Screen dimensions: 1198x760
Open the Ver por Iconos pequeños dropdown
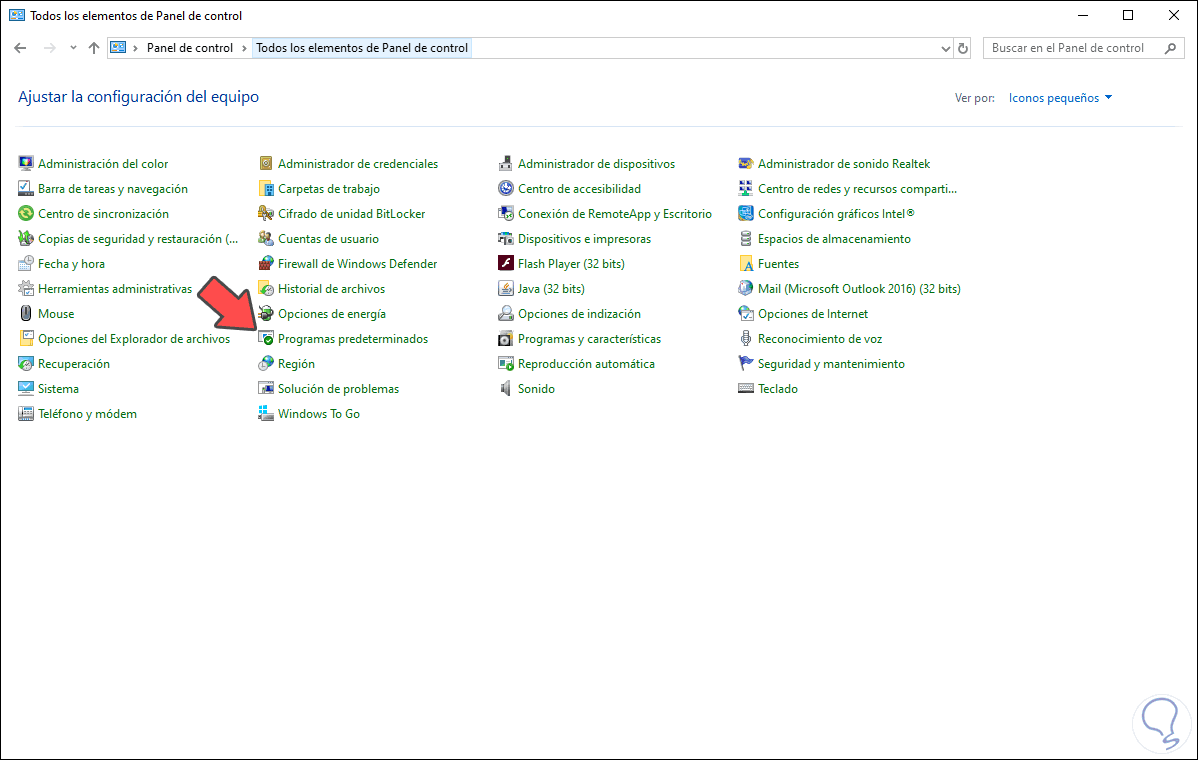1060,98
